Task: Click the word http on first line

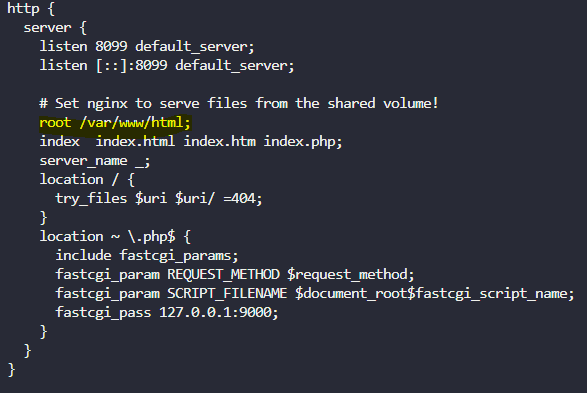Action: (23, 8)
